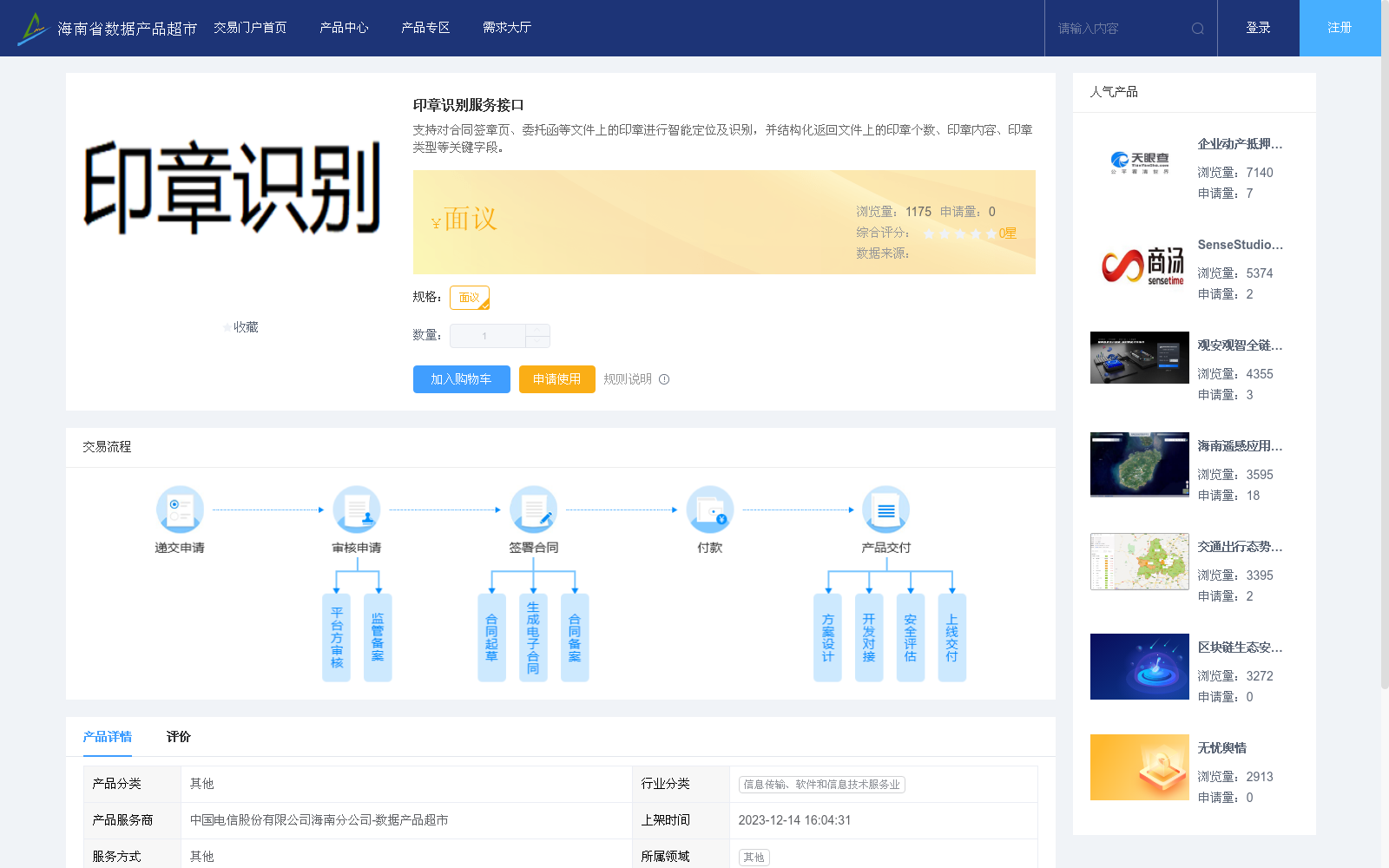
Task: Click the 审核申请 flow step icon
Action: [x=357, y=510]
